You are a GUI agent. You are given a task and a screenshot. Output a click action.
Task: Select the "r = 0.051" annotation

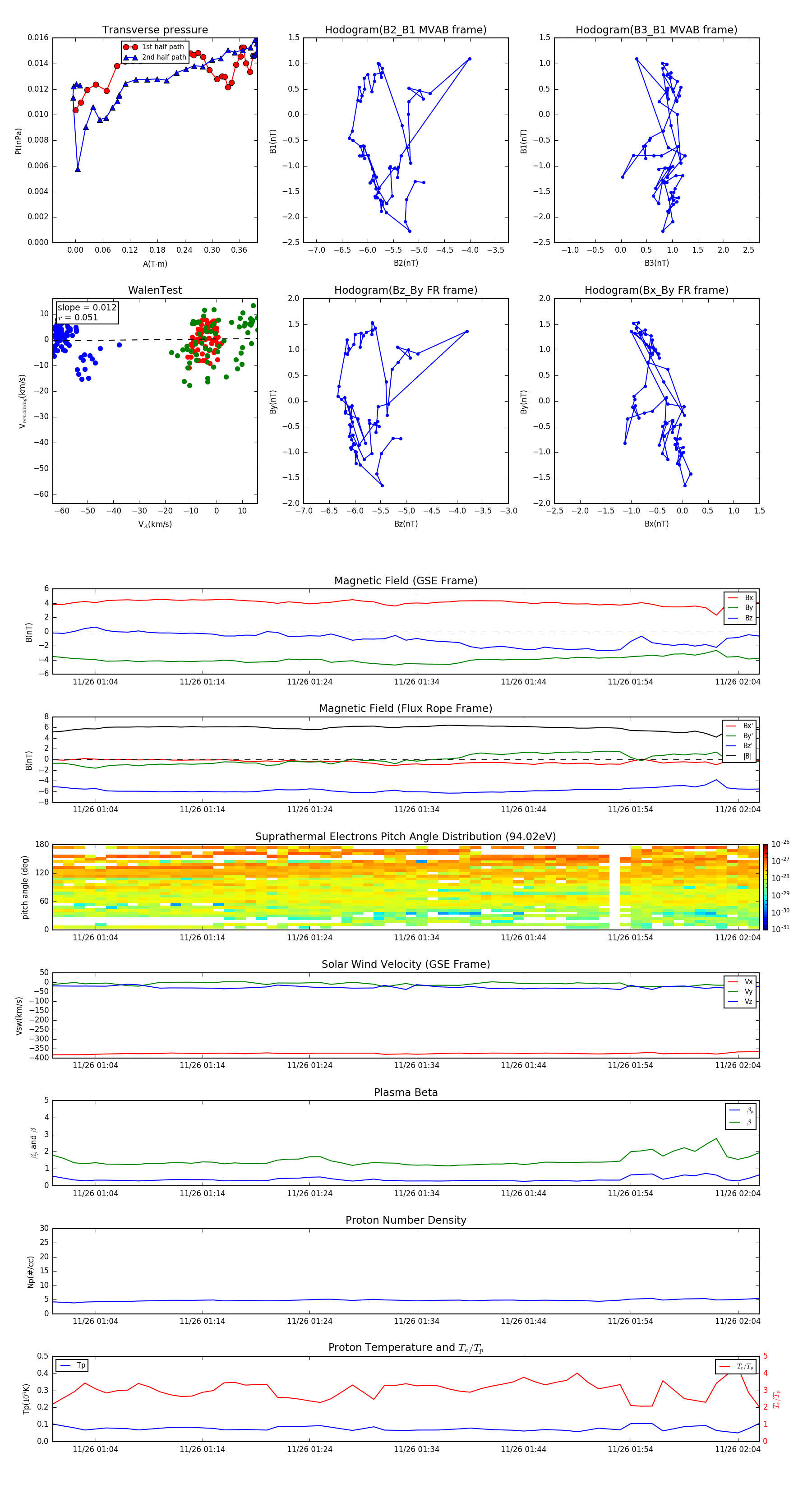(78, 317)
